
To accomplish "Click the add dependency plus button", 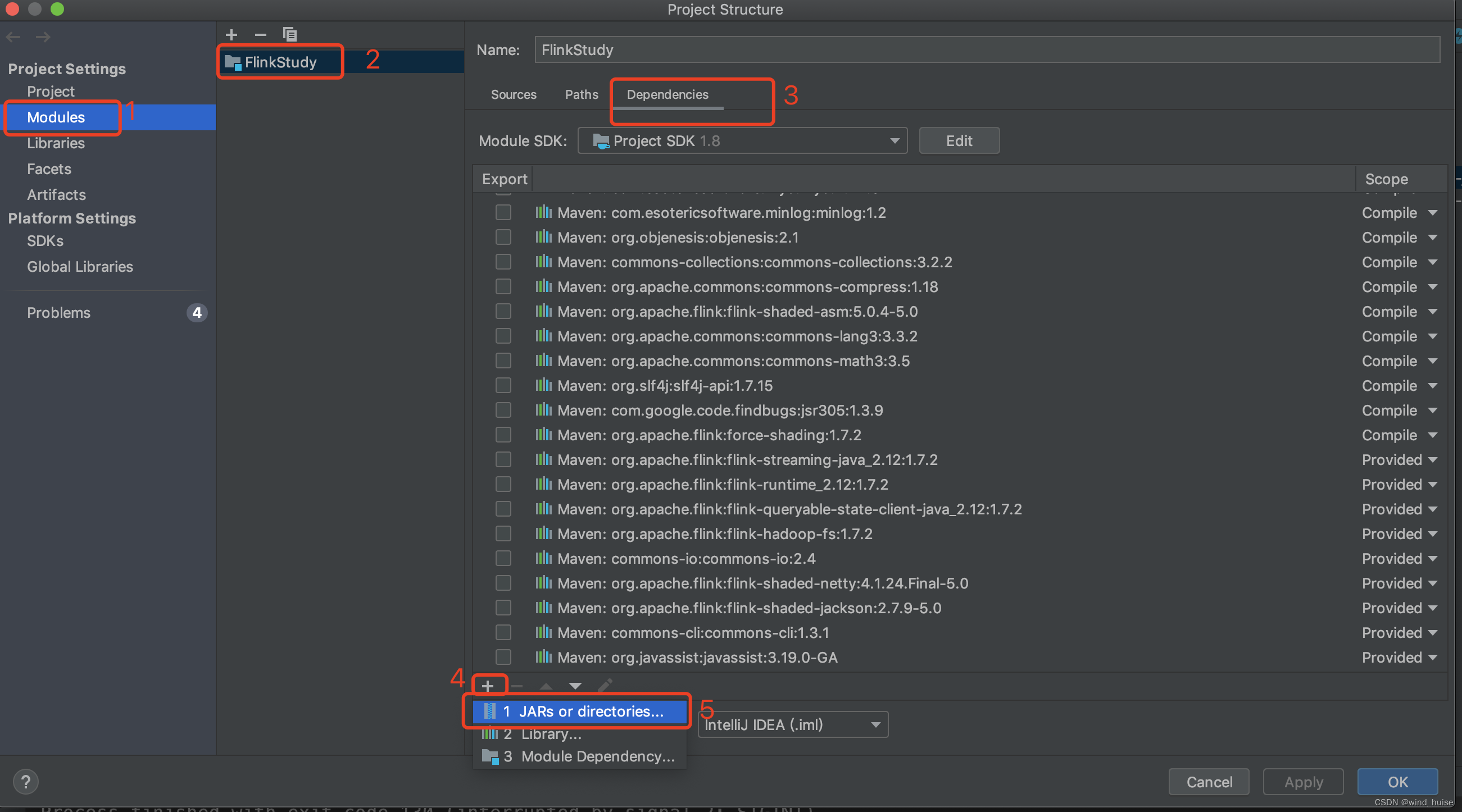I will (x=488, y=686).
